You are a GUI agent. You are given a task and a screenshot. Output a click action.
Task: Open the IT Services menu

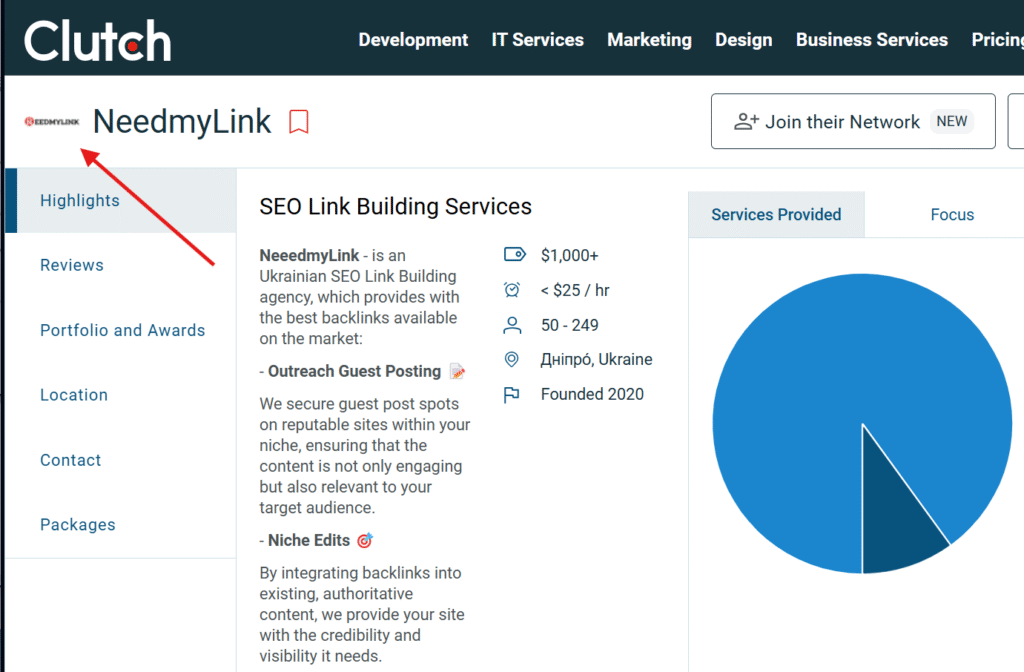(x=537, y=40)
